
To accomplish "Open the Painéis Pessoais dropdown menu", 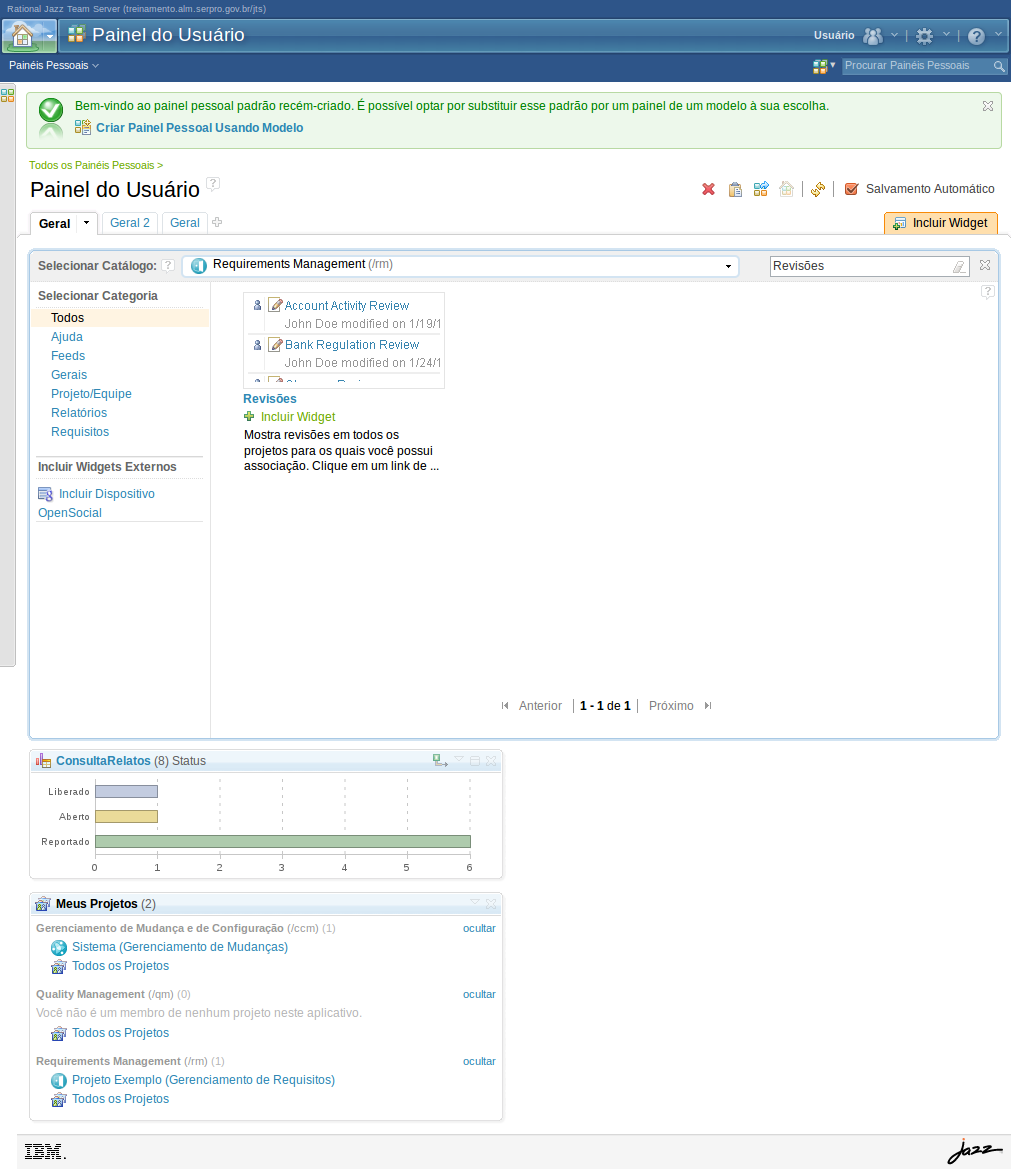I will click(x=54, y=66).
